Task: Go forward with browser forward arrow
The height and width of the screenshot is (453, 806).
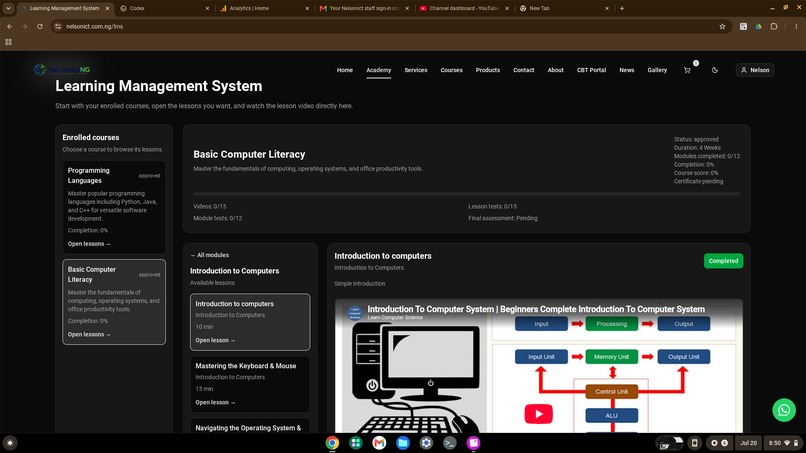Action: click(x=24, y=26)
